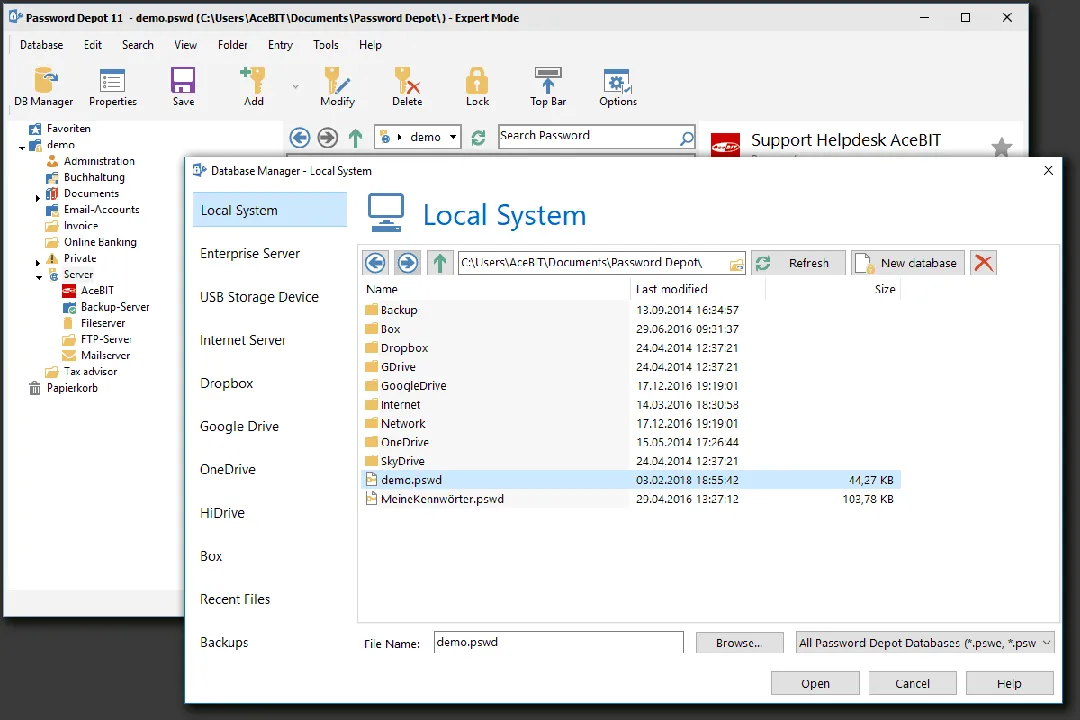Modify entry with the Modify icon
1080x720 pixels.
pos(338,87)
